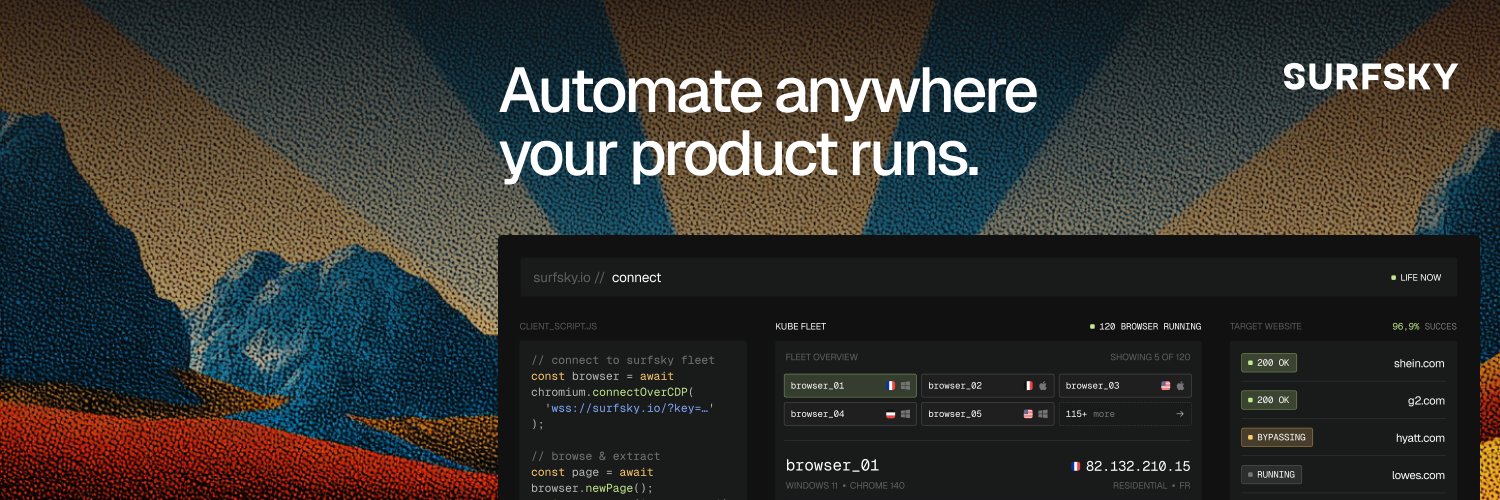
Task: Open the shein.com target website
Action: point(1419,363)
